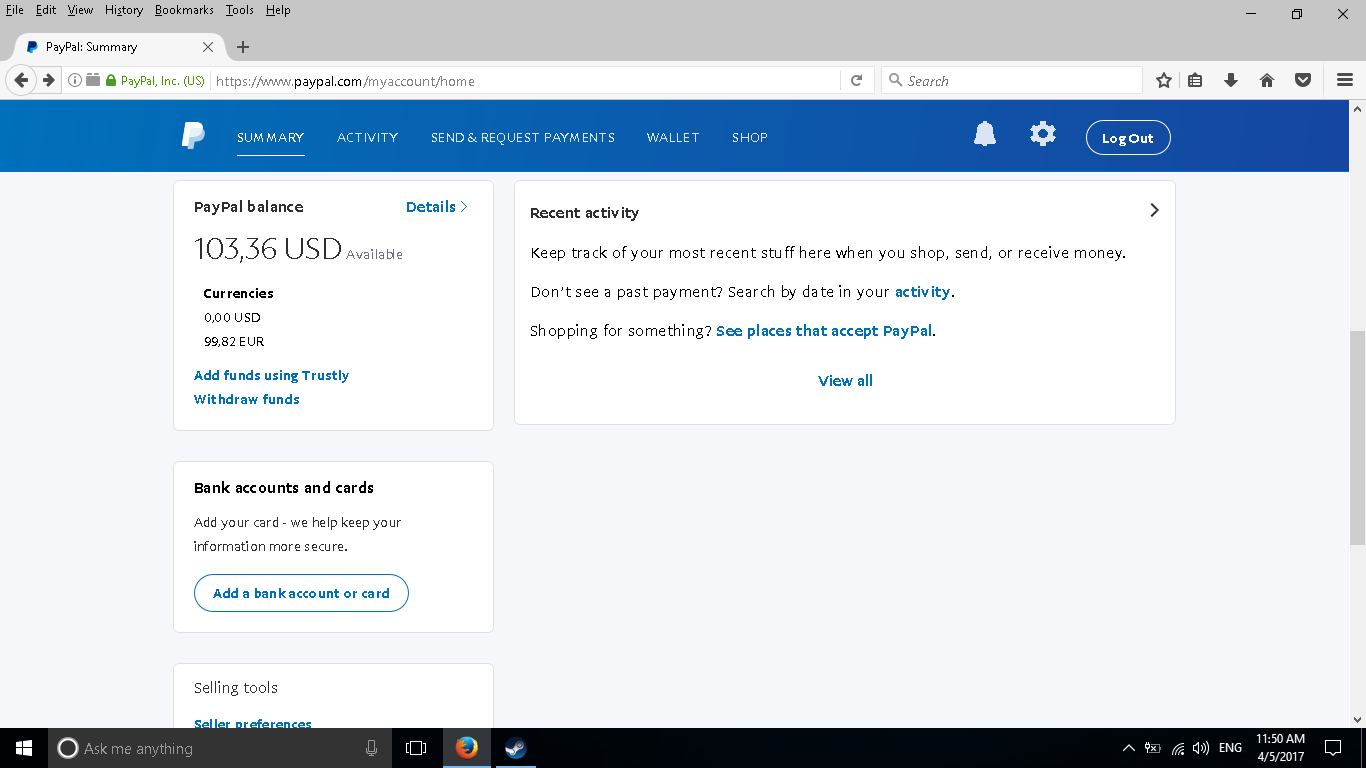Show bookmarks list icon in toolbar
The width and height of the screenshot is (1366, 768).
coord(1195,81)
